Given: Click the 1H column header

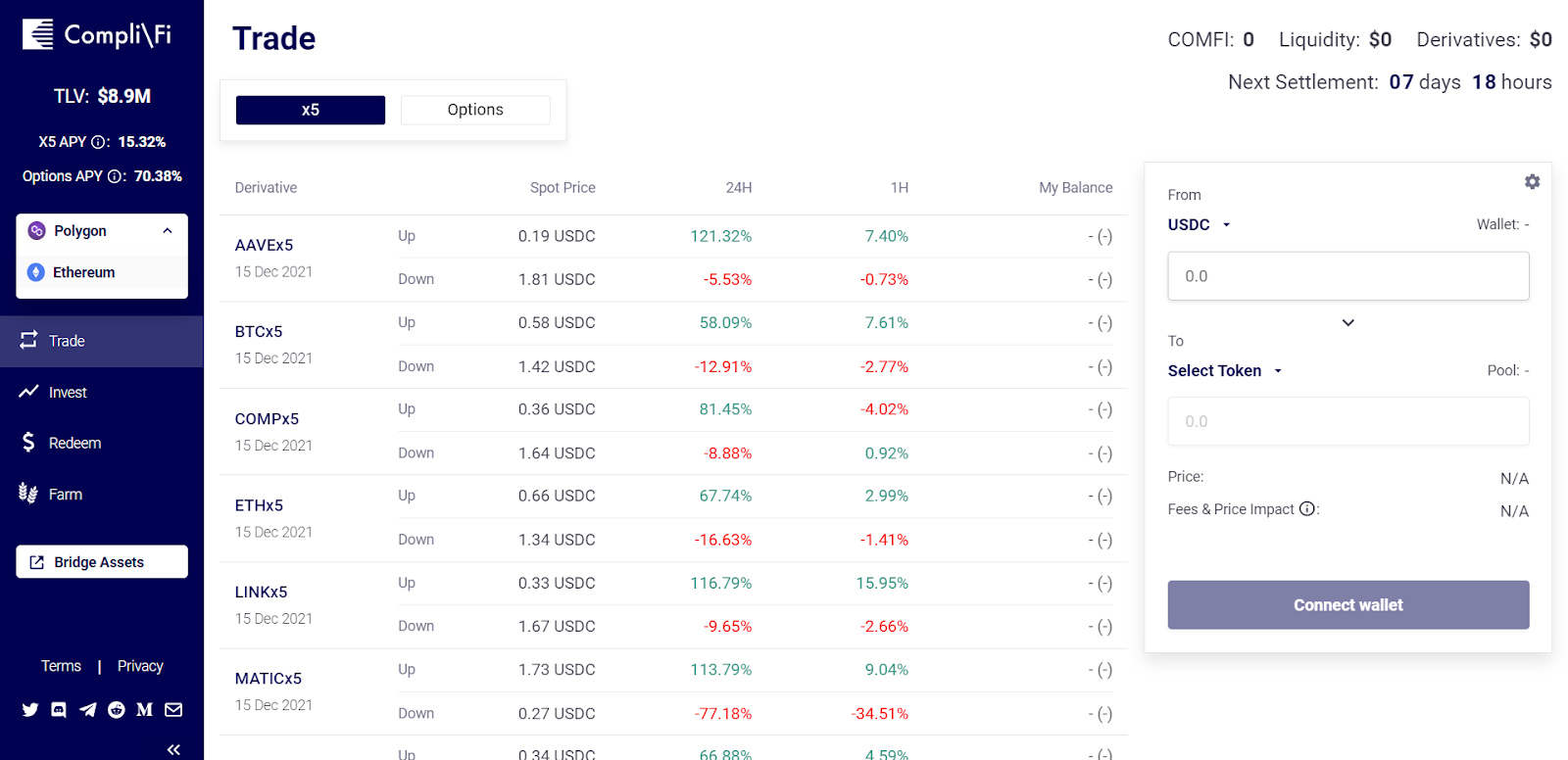Looking at the screenshot, I should coord(900,188).
